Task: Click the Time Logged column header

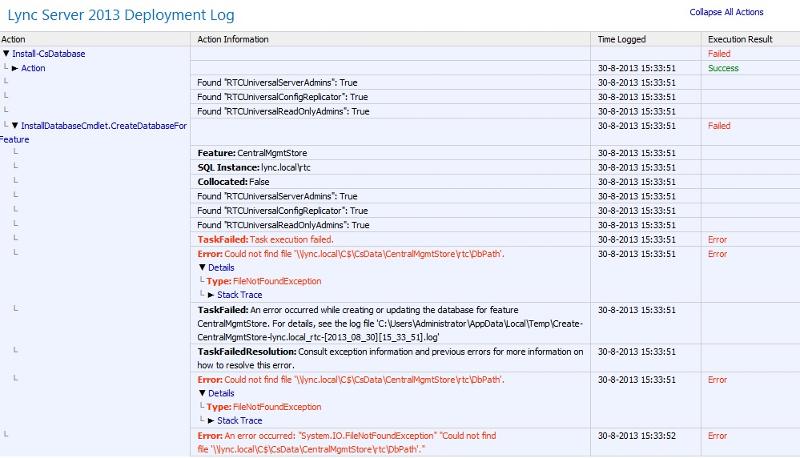Action: pyautogui.click(x=621, y=39)
